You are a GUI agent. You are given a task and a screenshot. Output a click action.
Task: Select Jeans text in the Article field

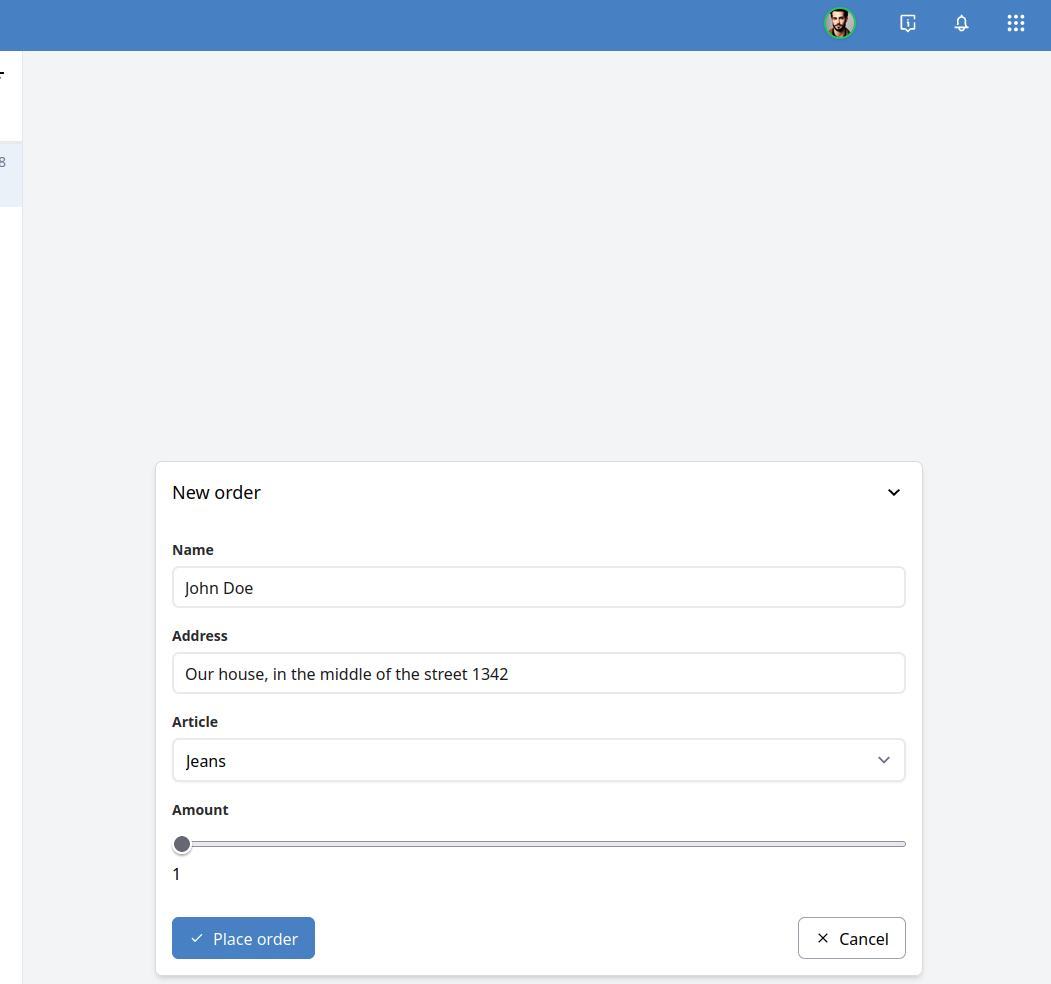[x=205, y=761]
